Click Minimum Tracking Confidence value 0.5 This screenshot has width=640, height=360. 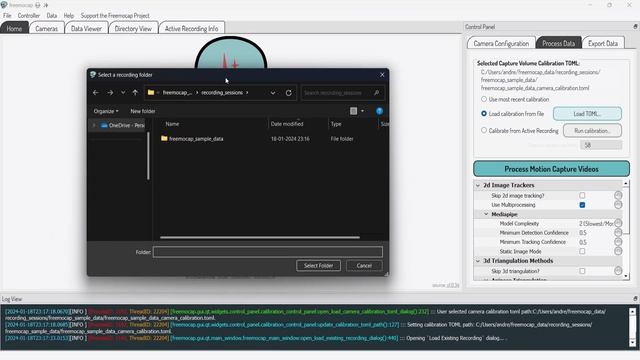(583, 242)
